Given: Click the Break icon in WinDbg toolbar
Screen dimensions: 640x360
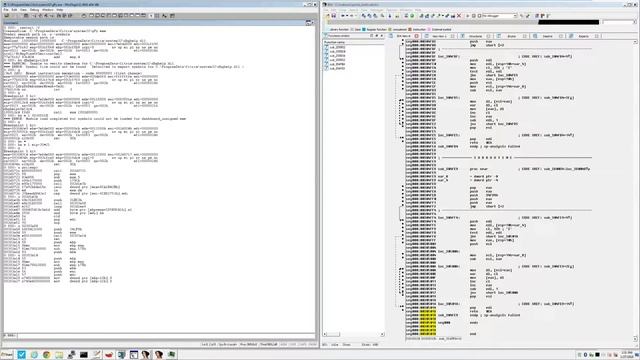Looking at the screenshot, I should point(52,16).
